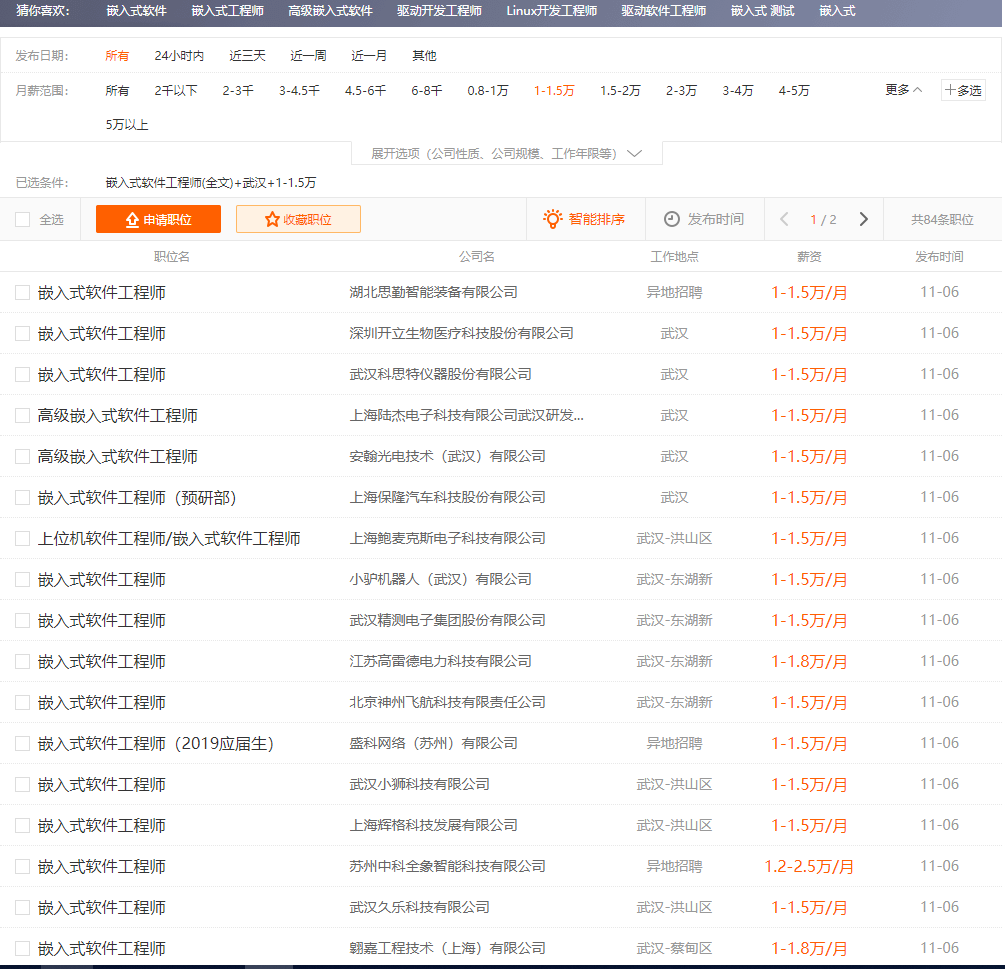The width and height of the screenshot is (1005, 969).
Task: Open company page 武汉精测电子集团股份有限公司
Action: pyautogui.click(x=447, y=620)
